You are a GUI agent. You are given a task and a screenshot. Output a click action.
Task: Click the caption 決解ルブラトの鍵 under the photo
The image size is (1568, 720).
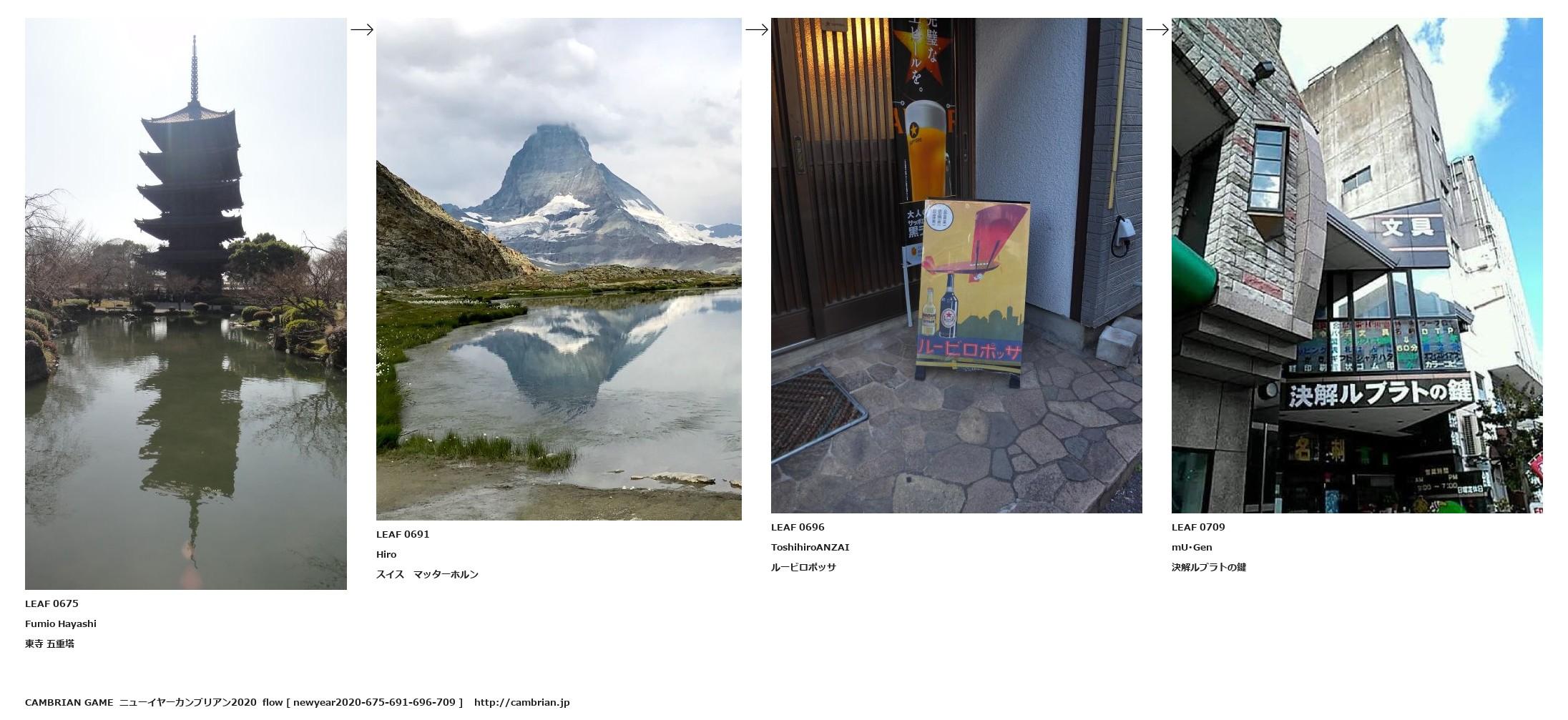pos(1209,567)
